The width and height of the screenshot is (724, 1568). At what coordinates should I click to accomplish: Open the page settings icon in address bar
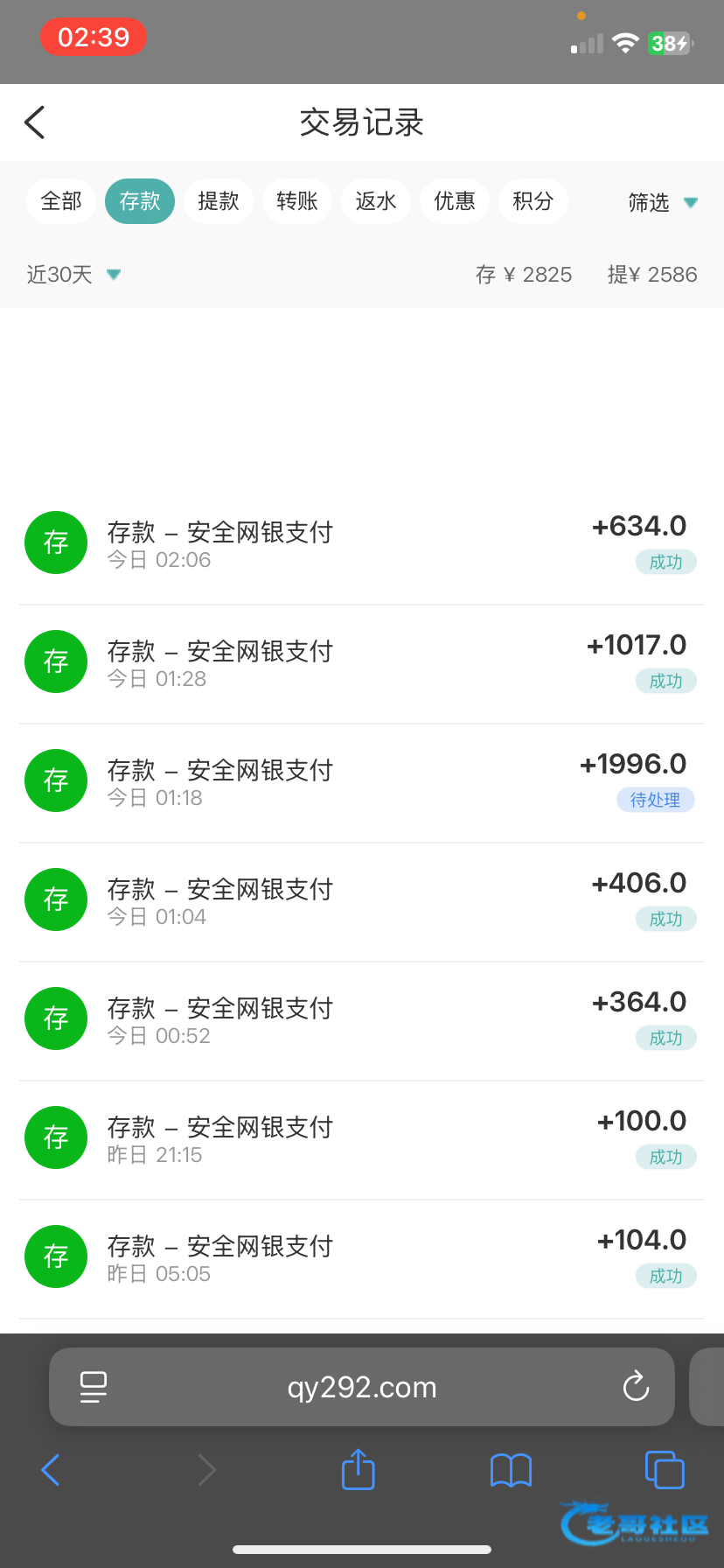[x=94, y=1387]
